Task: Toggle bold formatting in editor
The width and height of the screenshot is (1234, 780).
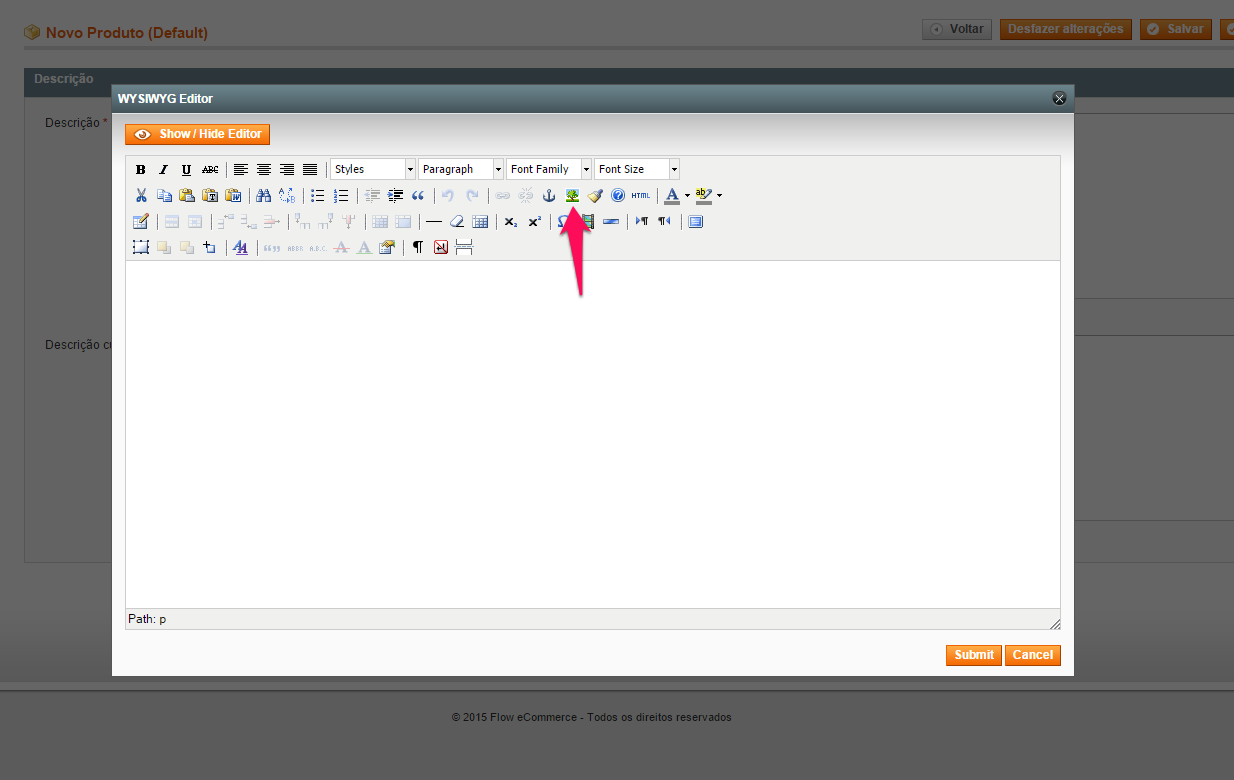Action: [x=141, y=169]
